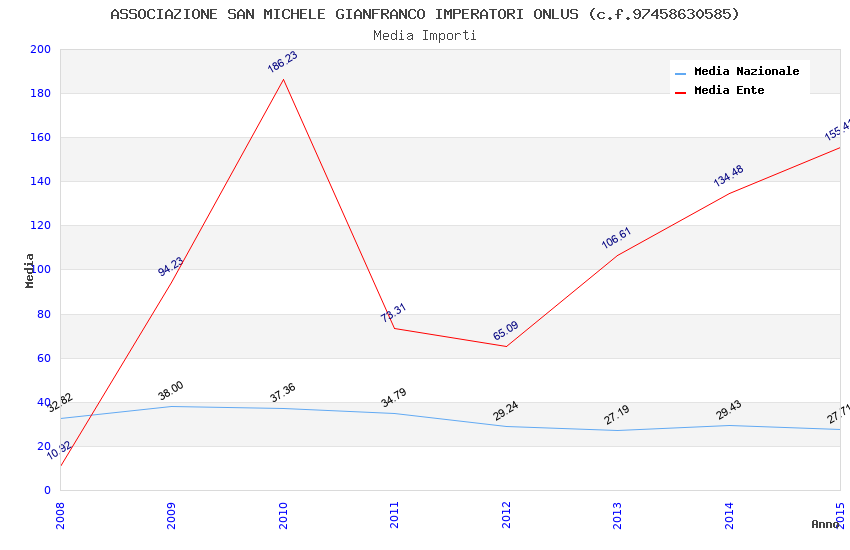
Task: Click the 2009 x-axis year label
Action: click(171, 515)
